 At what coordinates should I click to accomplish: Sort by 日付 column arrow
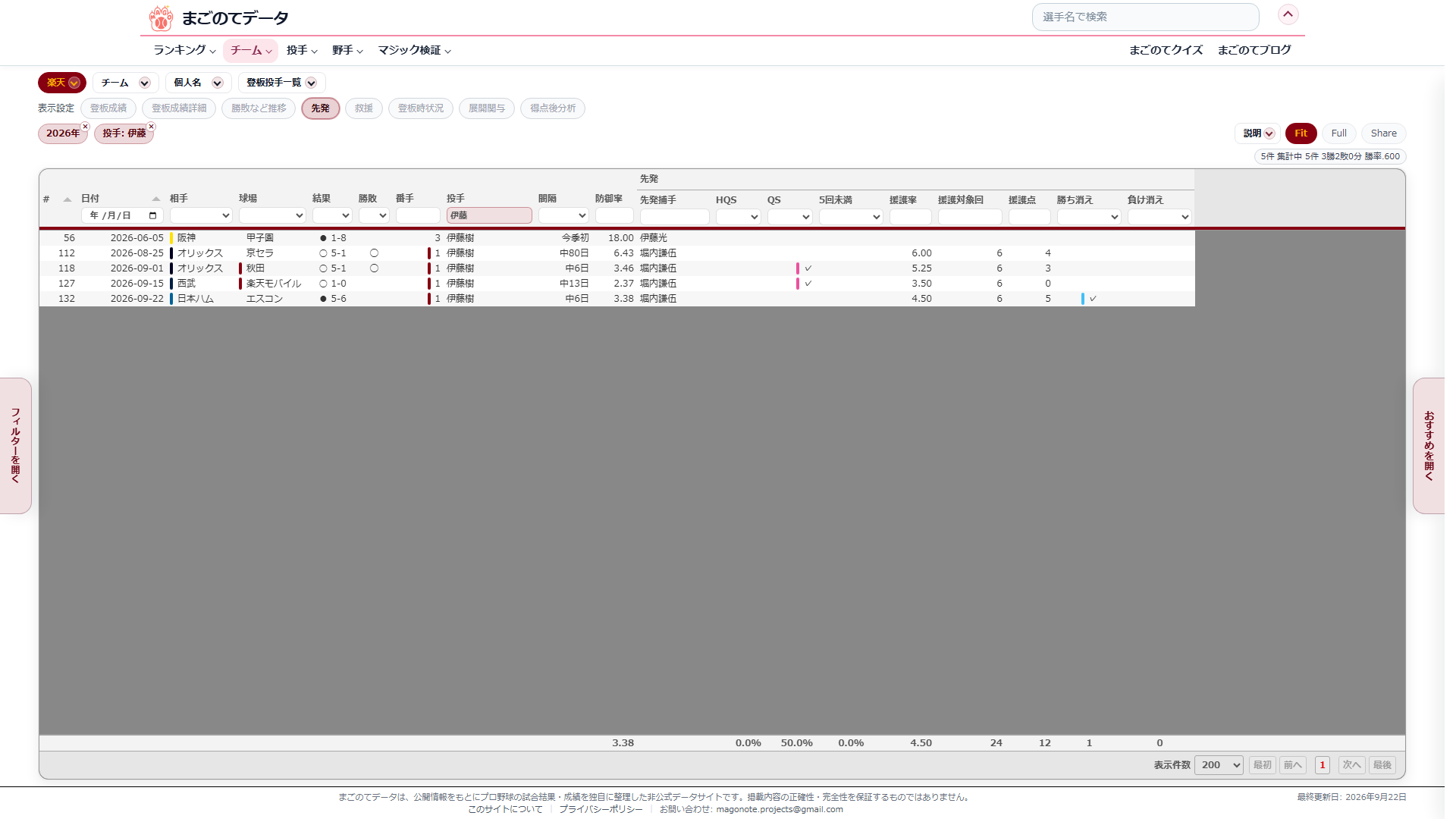coord(156,199)
